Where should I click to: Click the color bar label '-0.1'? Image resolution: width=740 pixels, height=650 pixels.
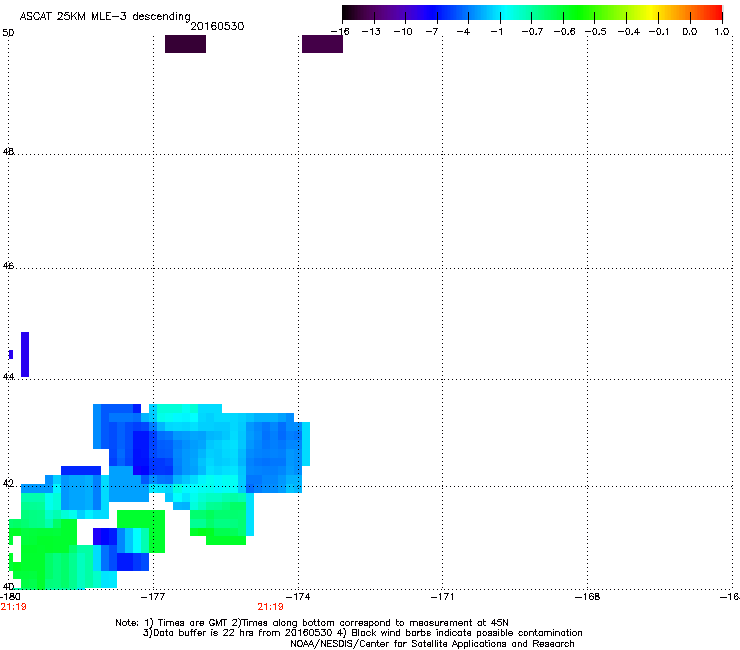(659, 32)
